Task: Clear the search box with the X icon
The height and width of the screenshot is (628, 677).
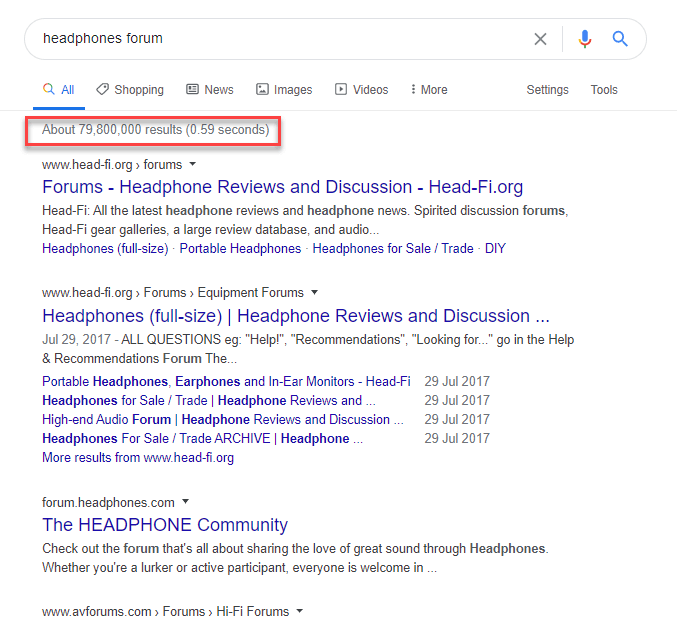Action: 540,39
